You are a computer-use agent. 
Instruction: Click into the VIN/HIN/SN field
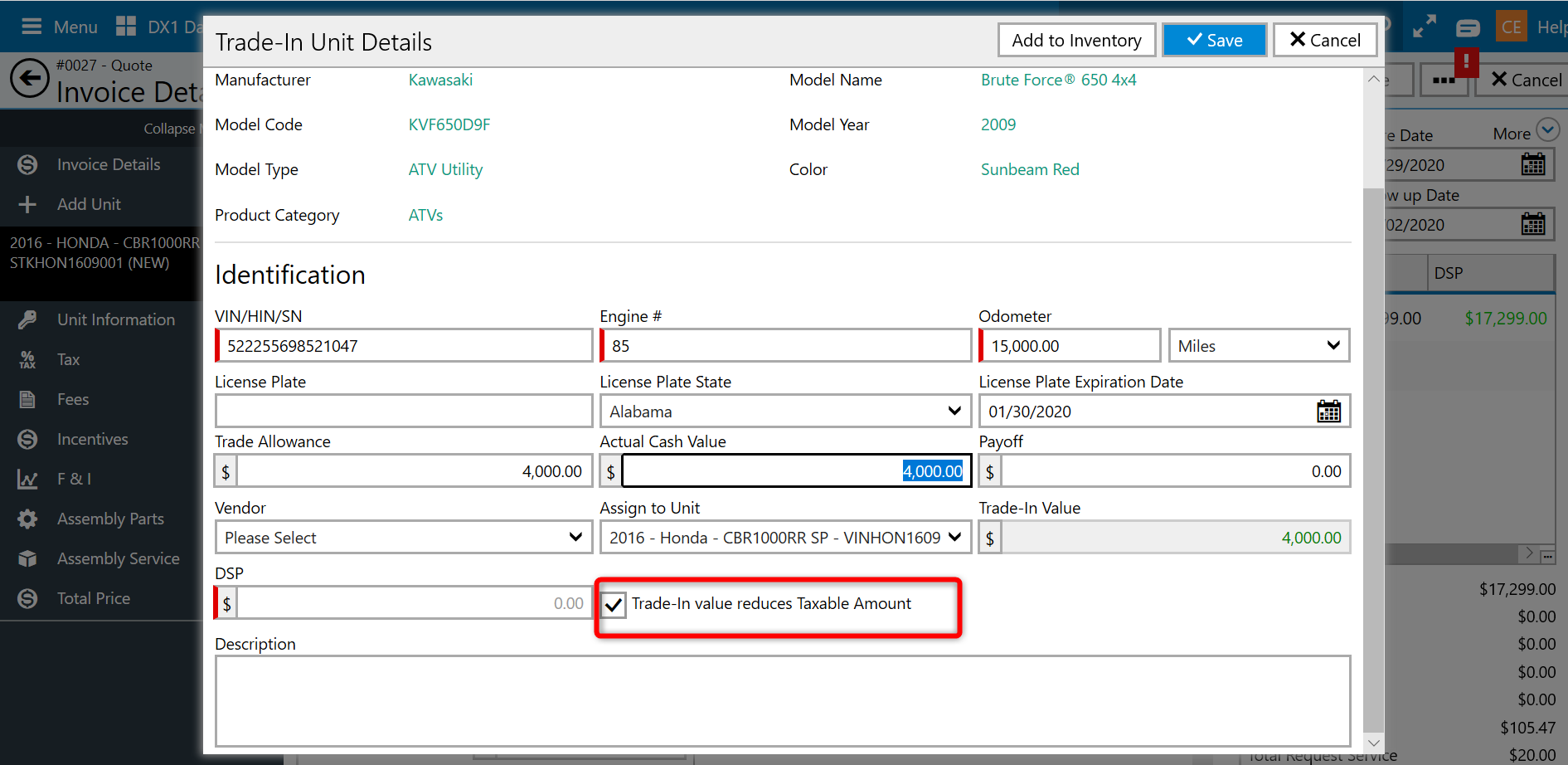[404, 346]
